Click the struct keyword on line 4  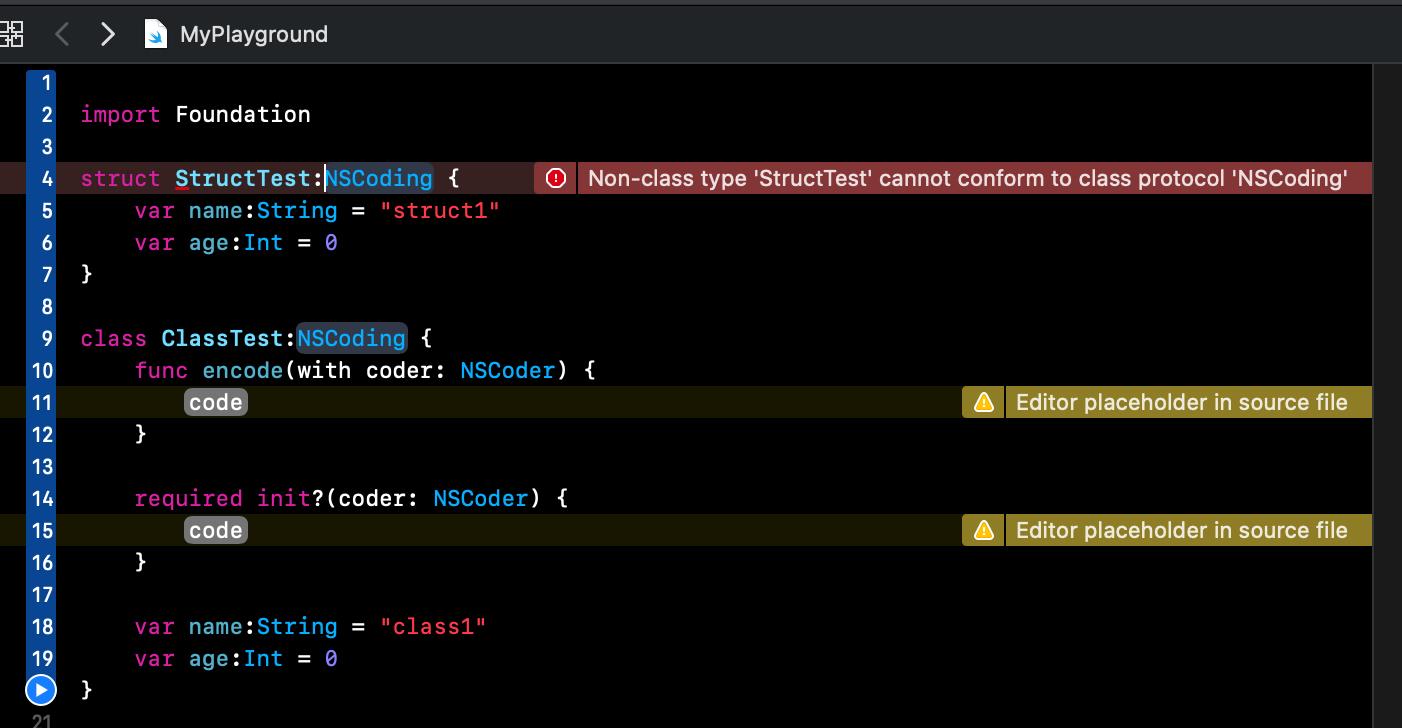point(120,178)
